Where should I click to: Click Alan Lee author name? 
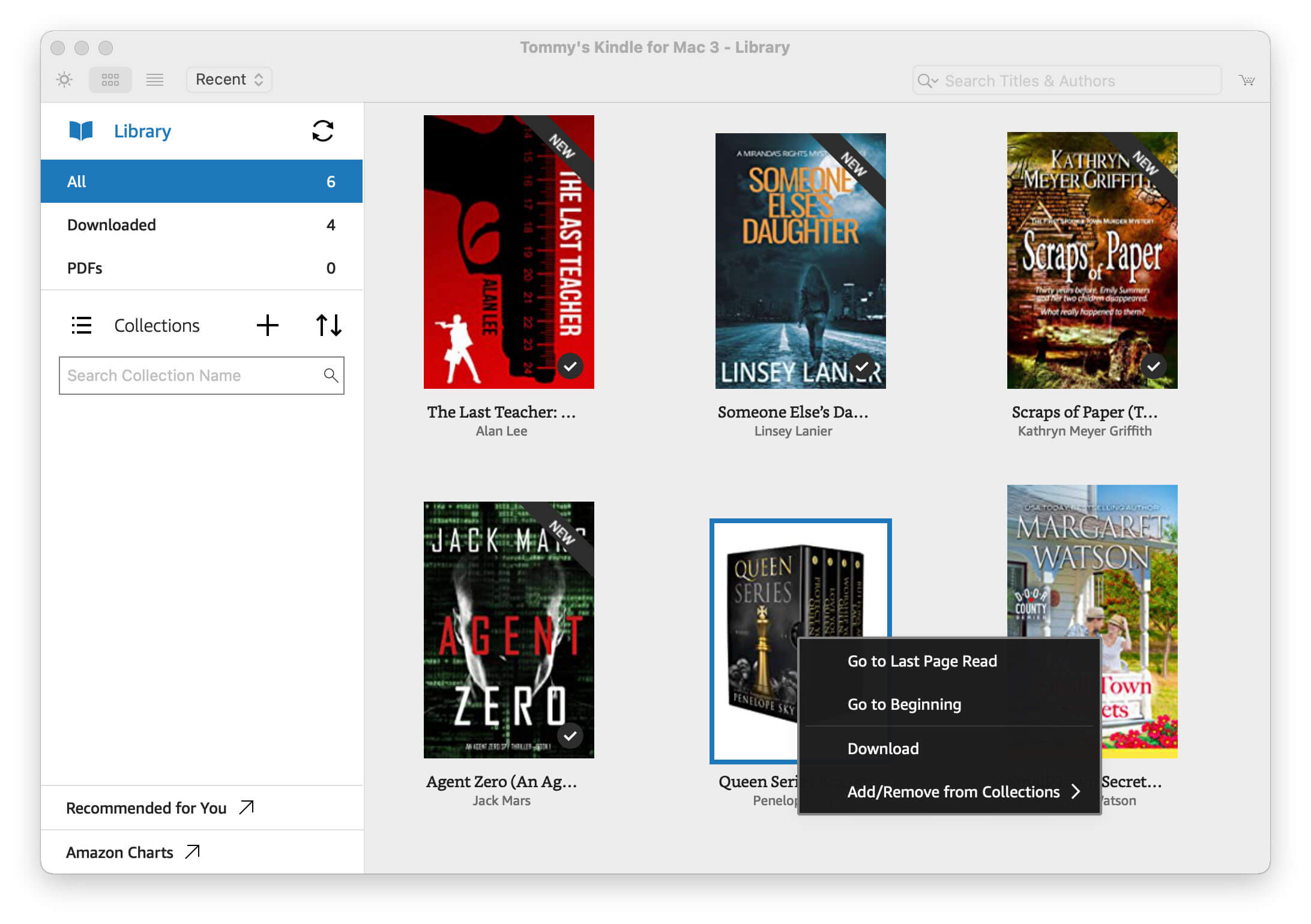pos(501,431)
